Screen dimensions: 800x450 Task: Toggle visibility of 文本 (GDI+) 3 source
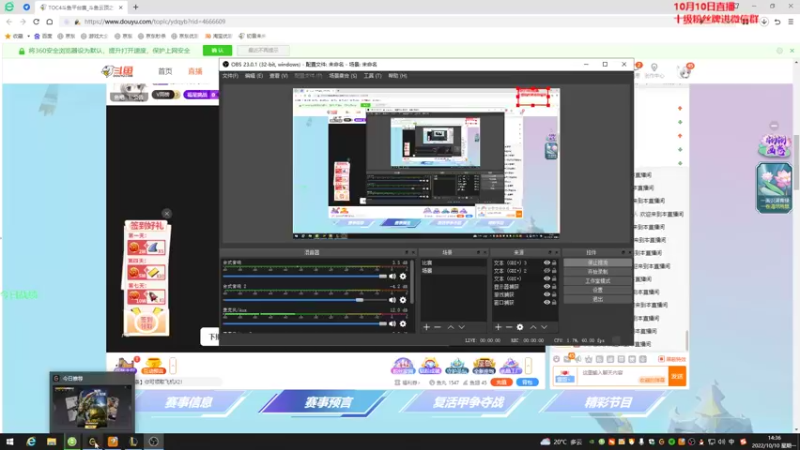tap(546, 263)
